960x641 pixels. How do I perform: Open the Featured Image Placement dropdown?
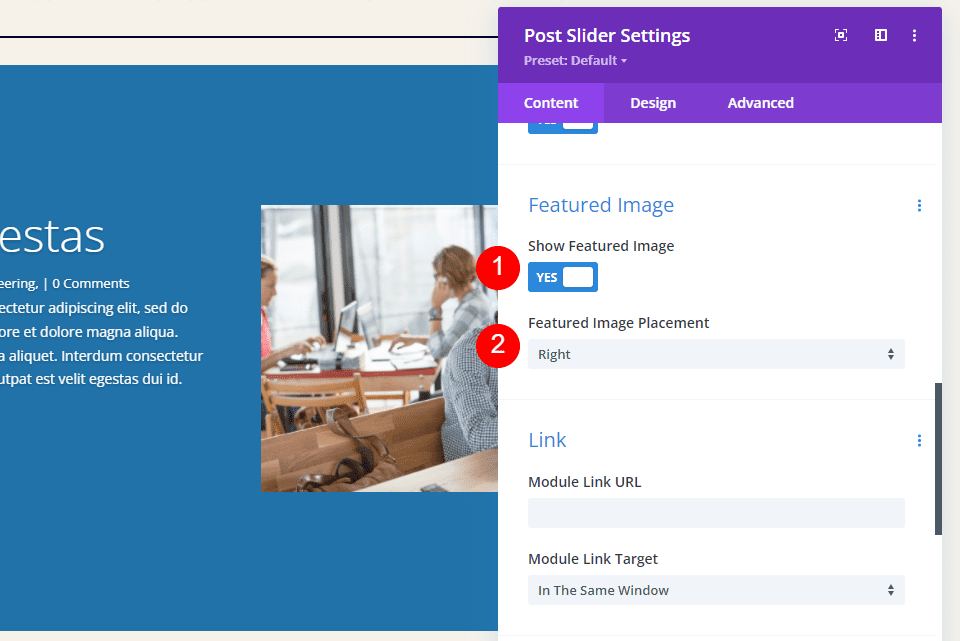(716, 354)
